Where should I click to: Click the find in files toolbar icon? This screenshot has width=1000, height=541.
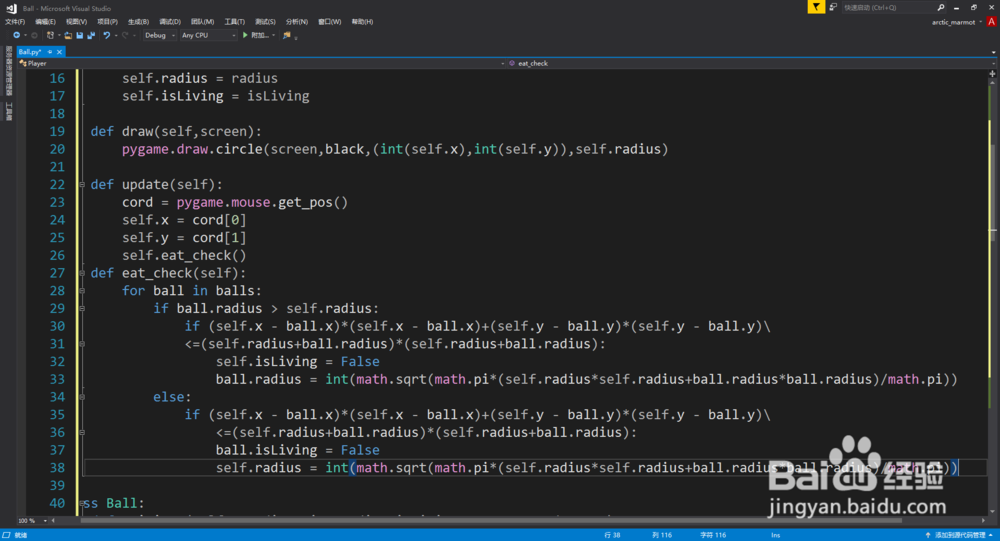pyautogui.click(x=287, y=36)
